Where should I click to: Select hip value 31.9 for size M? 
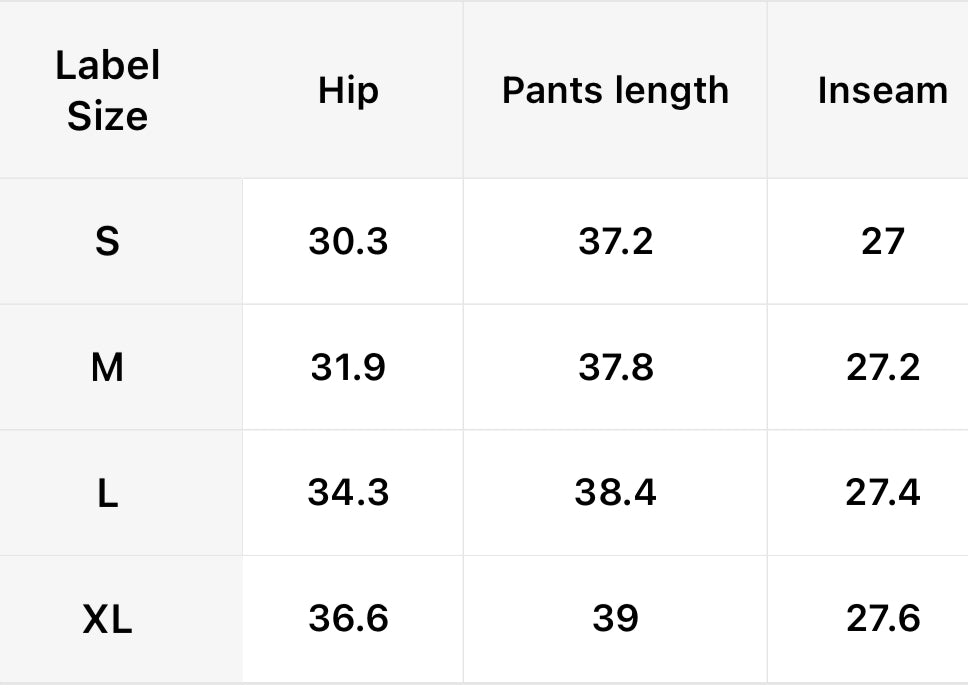coord(348,368)
